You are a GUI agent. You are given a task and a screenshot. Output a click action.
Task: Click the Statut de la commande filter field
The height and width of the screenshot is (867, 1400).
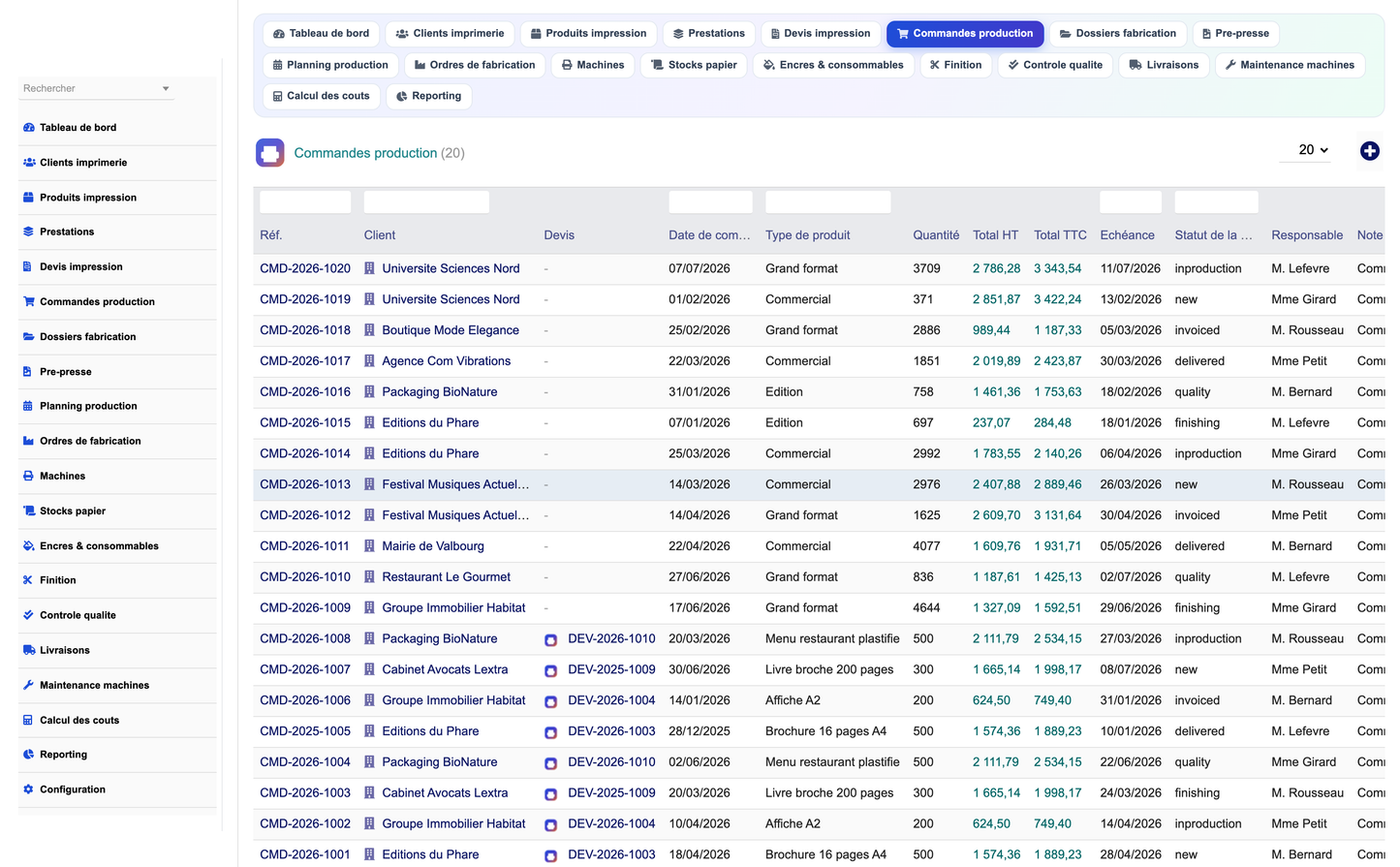click(x=1216, y=201)
